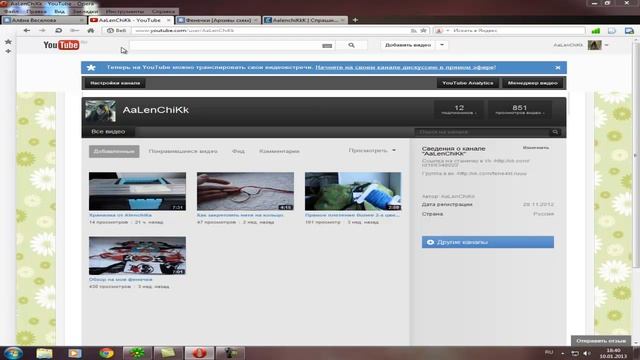Switch to the Алёна Веселова tab
This screenshot has width=640, height=360.
(x=44, y=20)
